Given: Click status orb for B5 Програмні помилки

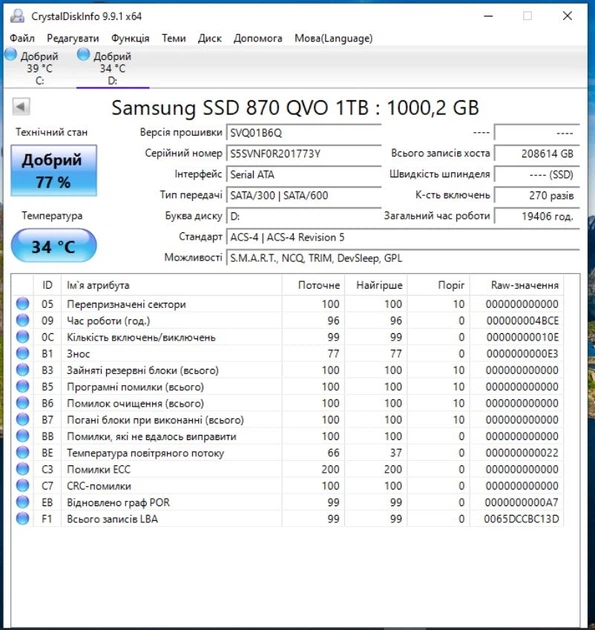Looking at the screenshot, I should (23, 386).
